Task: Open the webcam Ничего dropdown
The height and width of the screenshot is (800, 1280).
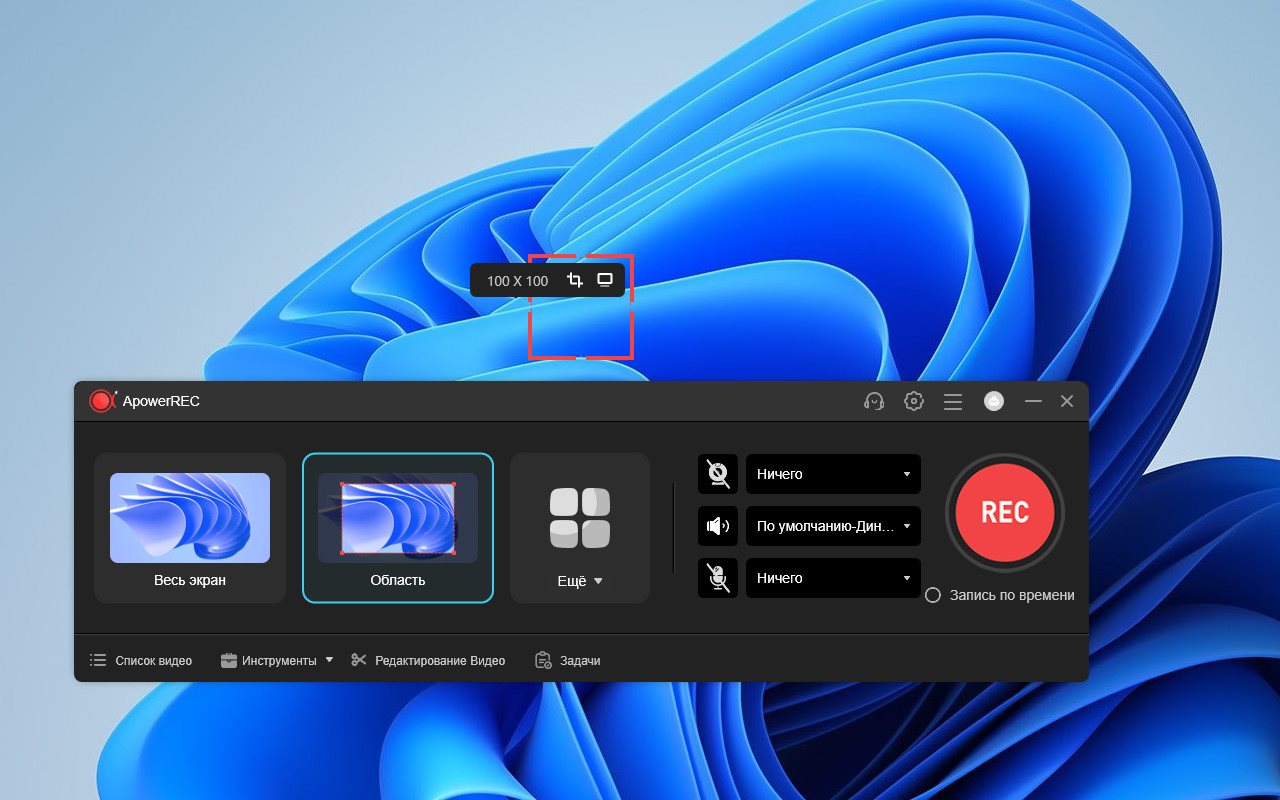Action: tap(833, 474)
